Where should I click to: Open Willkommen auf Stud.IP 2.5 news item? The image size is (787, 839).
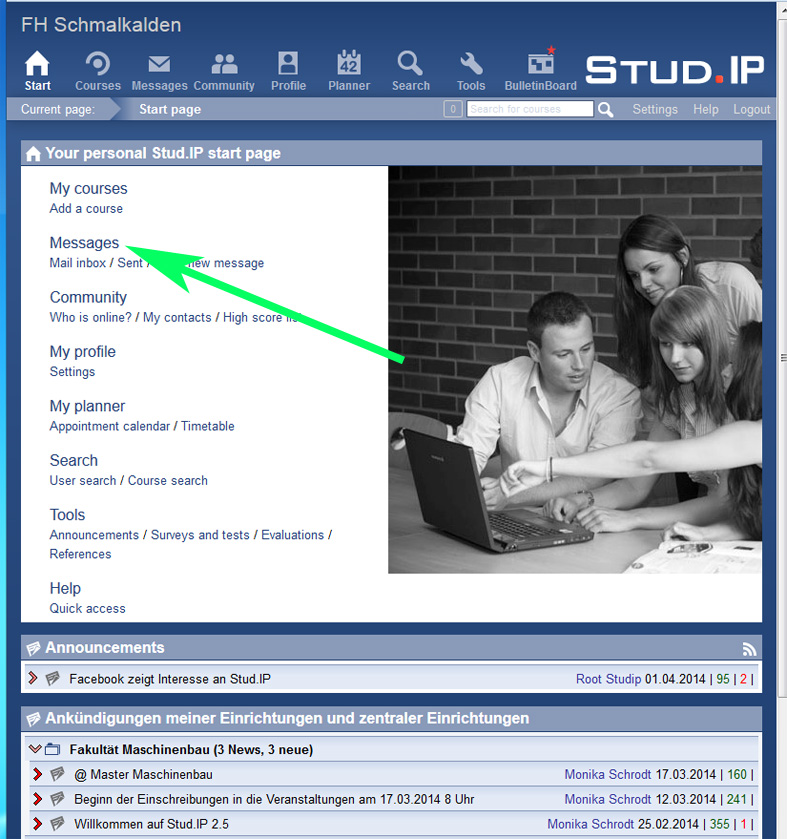coord(151,824)
